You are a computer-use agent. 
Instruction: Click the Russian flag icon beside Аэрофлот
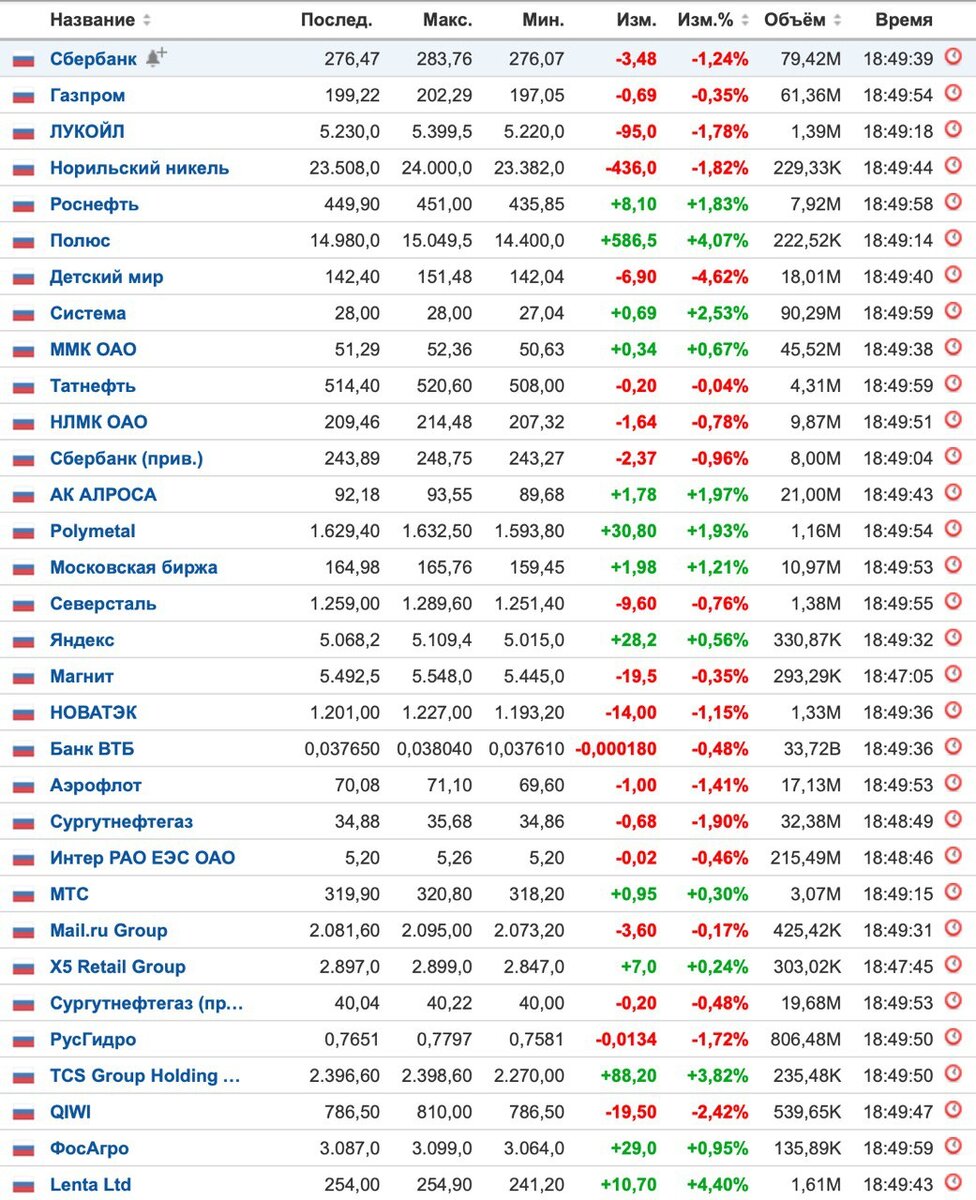coord(23,786)
